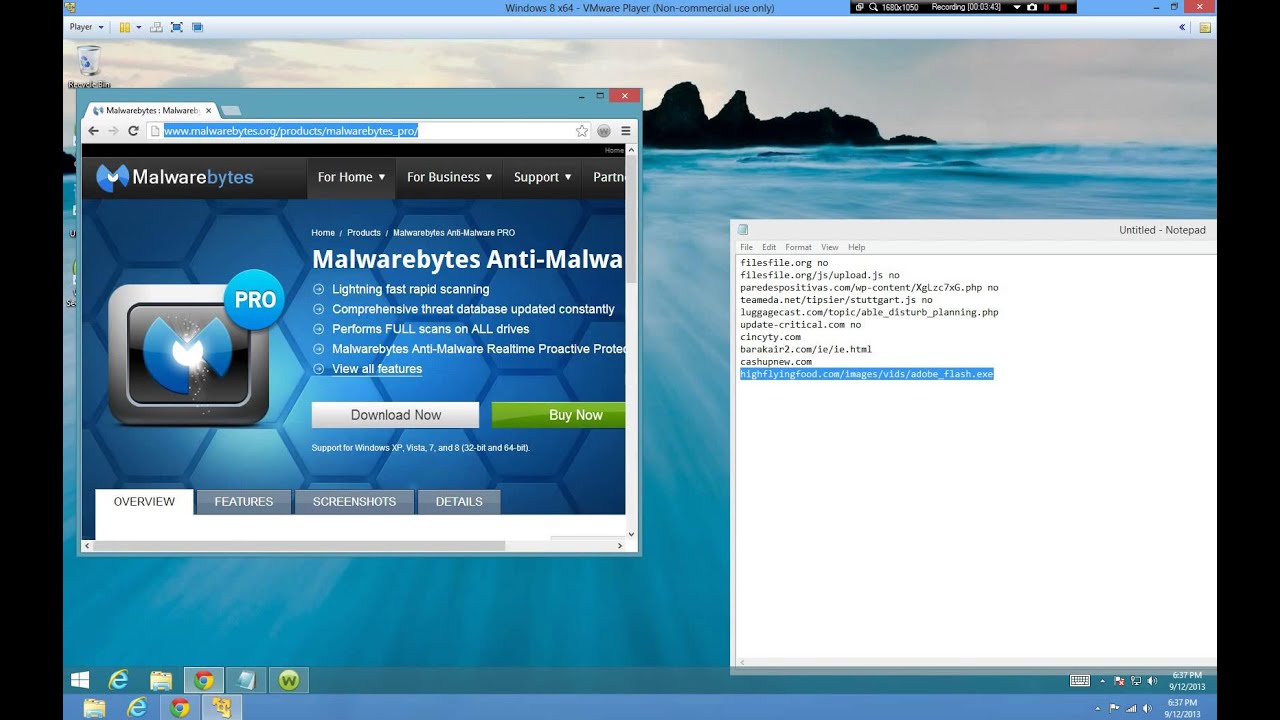Click Chrome icon in guest taskbar
Image resolution: width=1280 pixels, height=720 pixels.
coord(204,680)
